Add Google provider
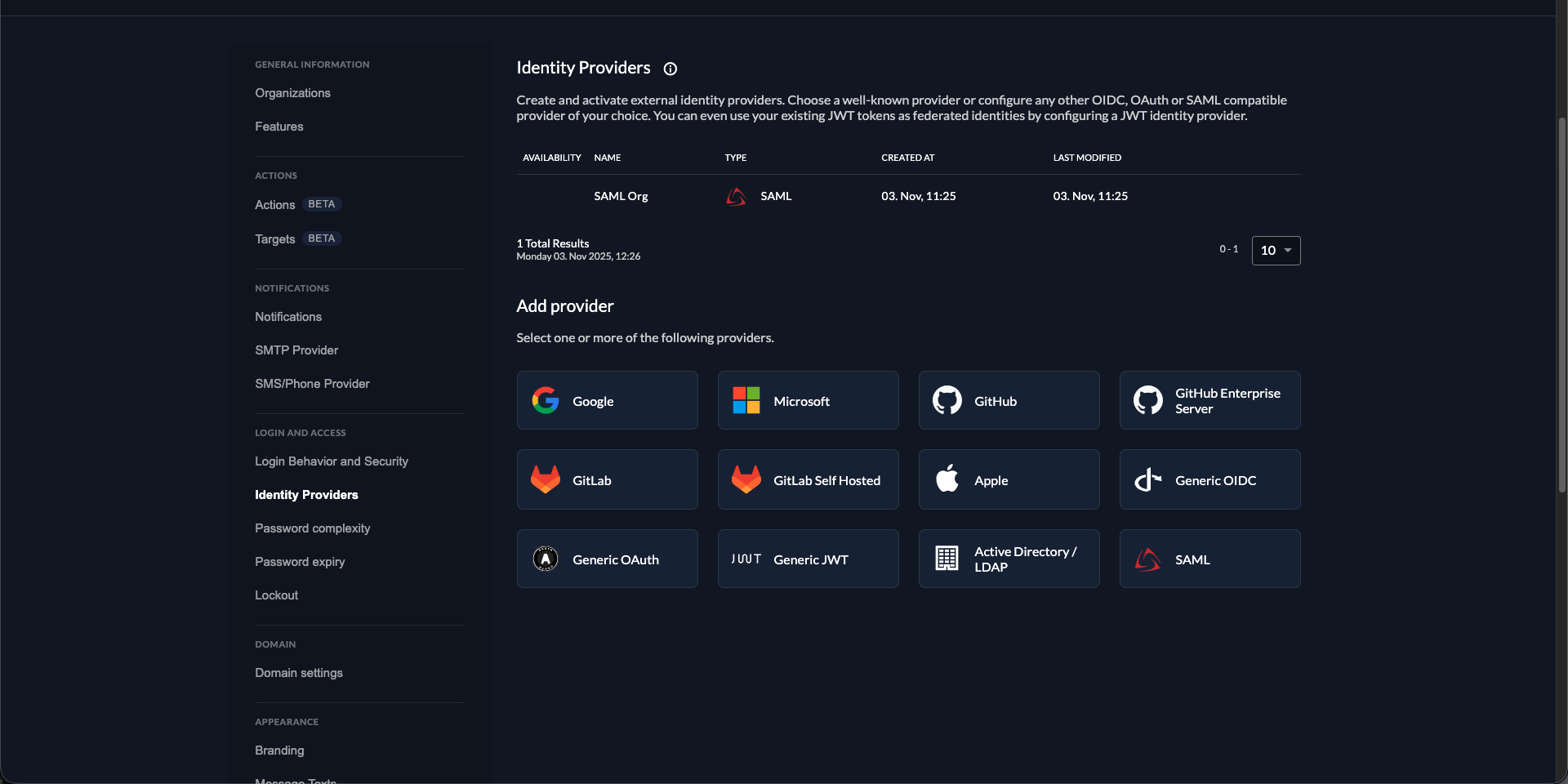 608,400
